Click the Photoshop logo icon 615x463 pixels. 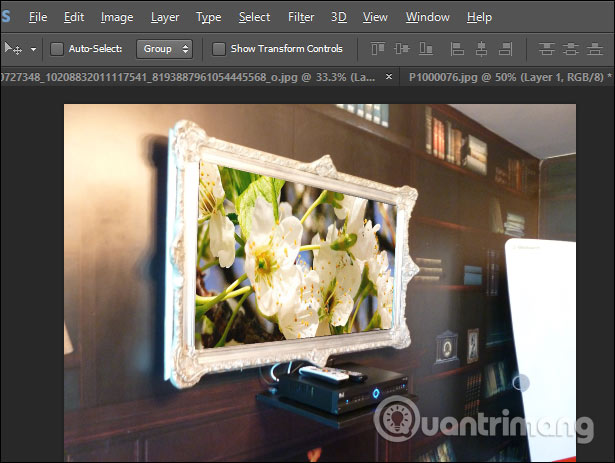point(5,16)
